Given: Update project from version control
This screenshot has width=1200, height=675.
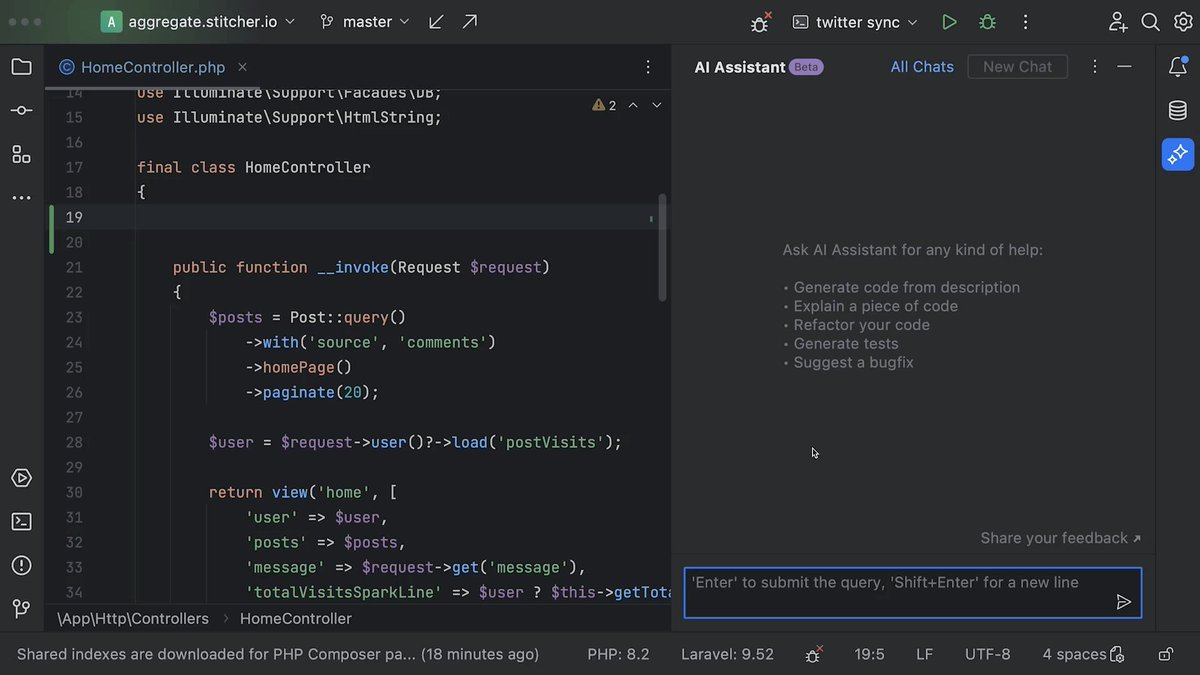Looking at the screenshot, I should pyautogui.click(x=435, y=21).
